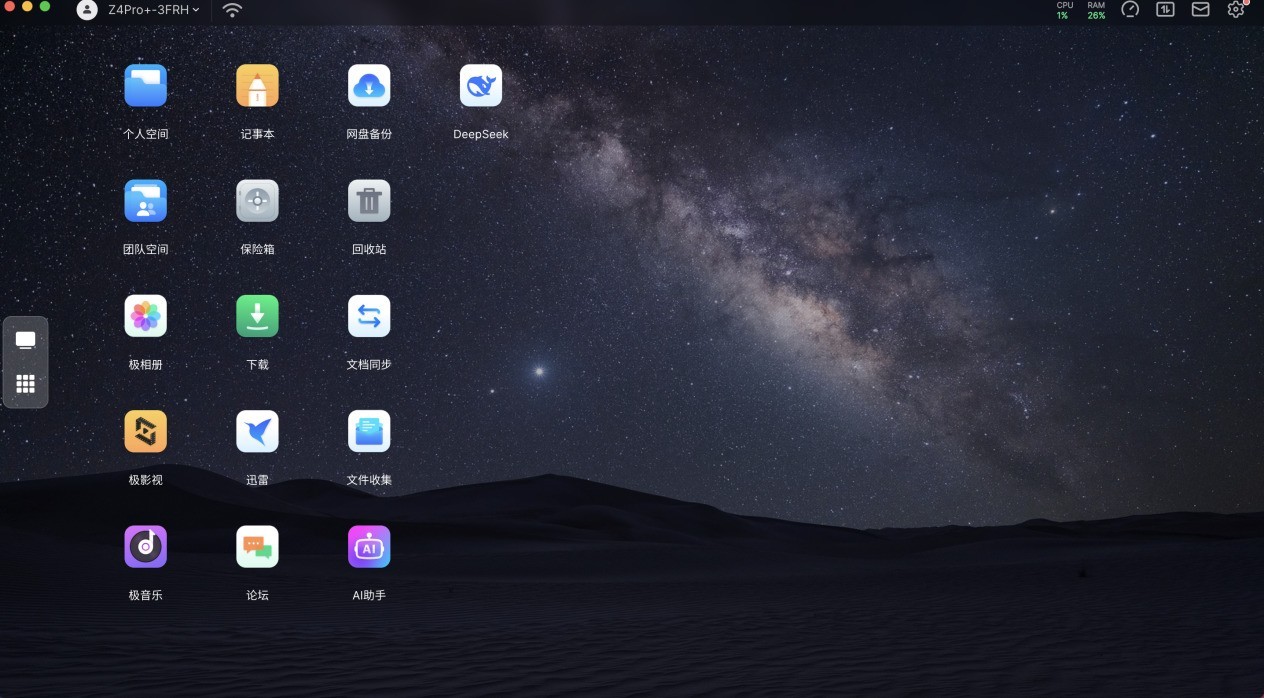Launch the 记事本 notepad app
The width and height of the screenshot is (1264, 698).
(x=257, y=86)
